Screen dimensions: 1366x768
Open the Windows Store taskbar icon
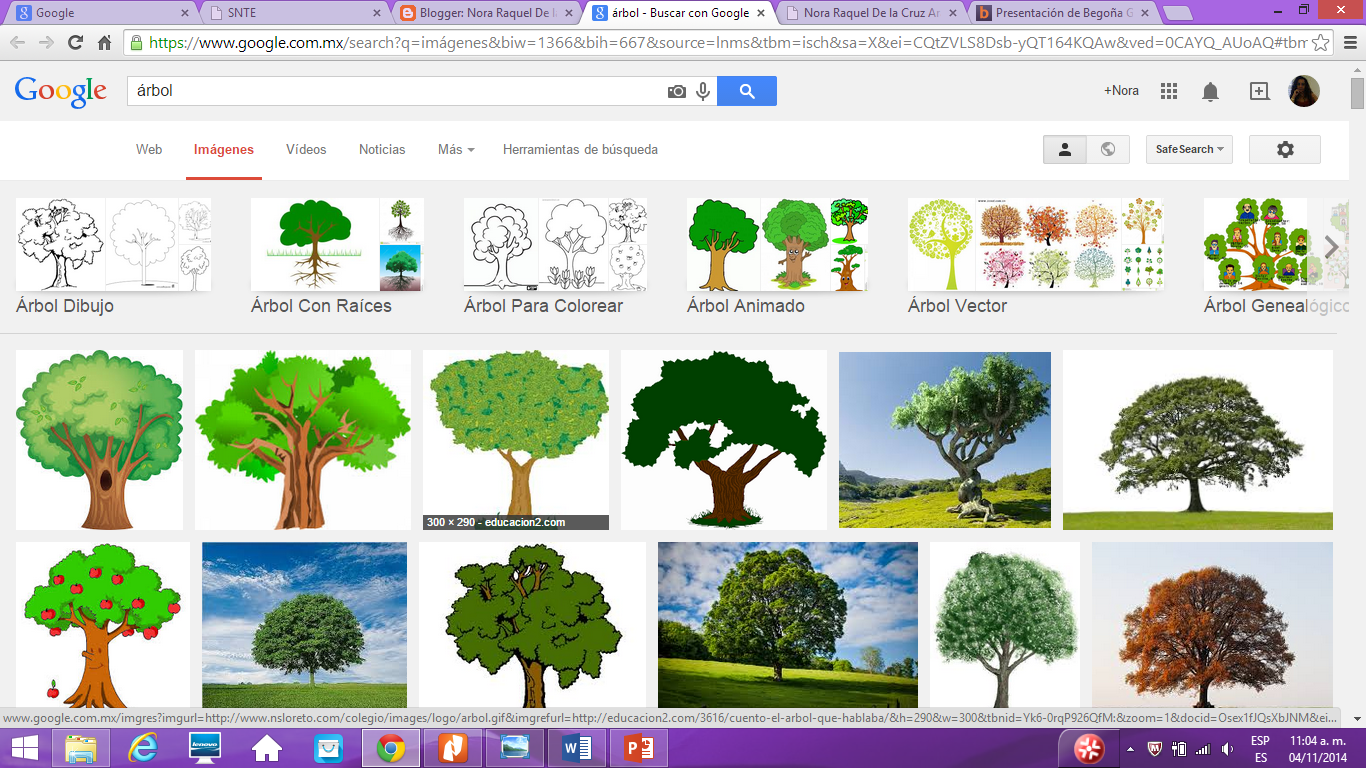pyautogui.click(x=328, y=748)
